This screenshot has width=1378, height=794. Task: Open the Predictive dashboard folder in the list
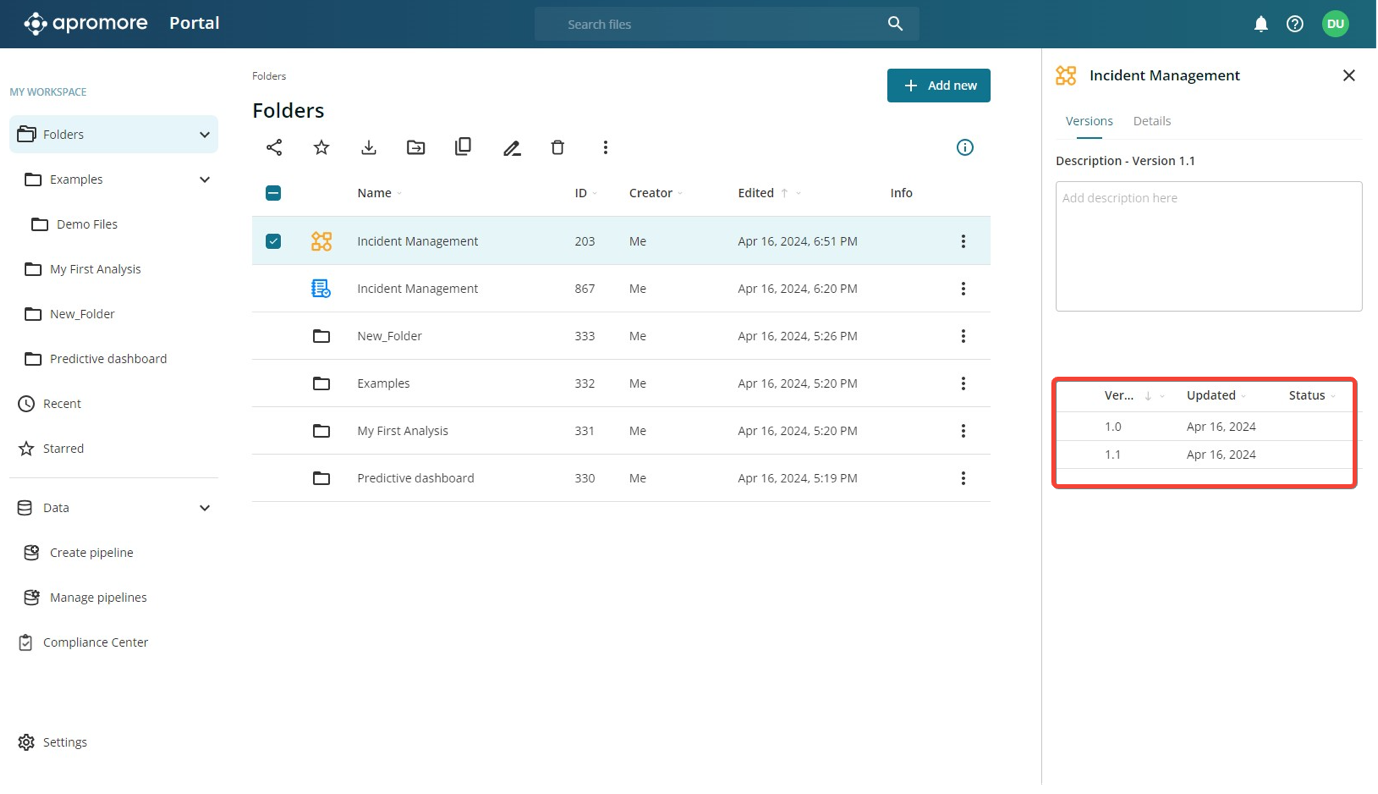415,478
